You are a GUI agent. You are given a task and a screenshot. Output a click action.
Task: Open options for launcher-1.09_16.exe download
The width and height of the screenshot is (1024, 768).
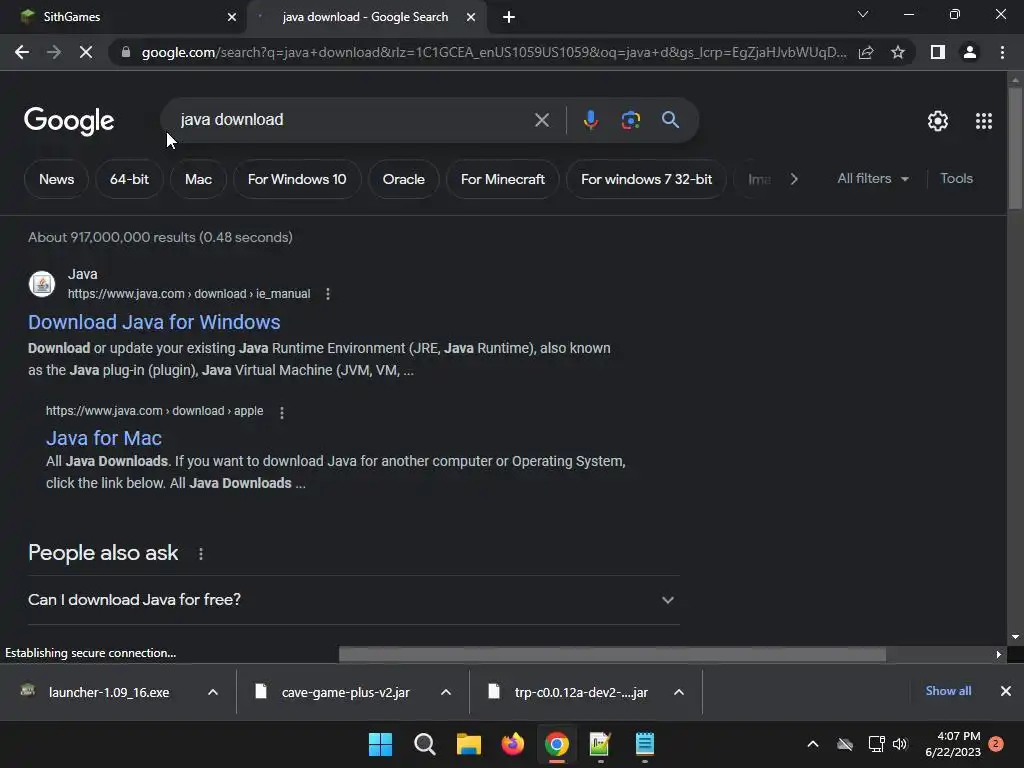(213, 692)
